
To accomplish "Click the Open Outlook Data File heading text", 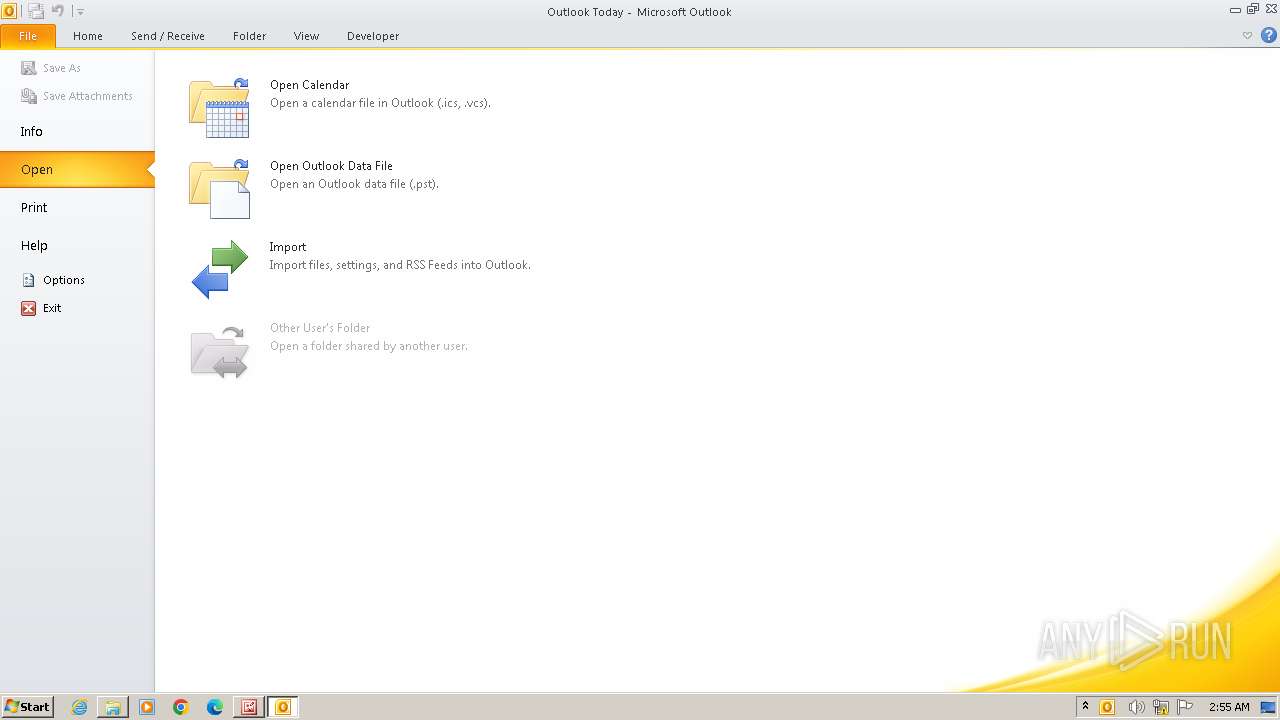I will 331,166.
